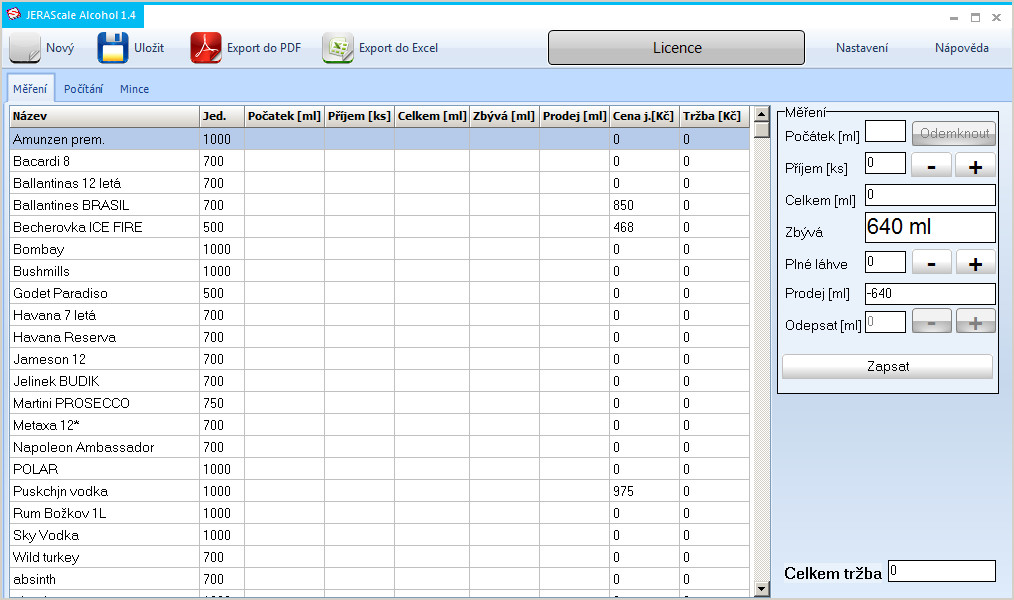Select the Jelinek BUDIK row
This screenshot has height=600, width=1014.
tap(380, 381)
